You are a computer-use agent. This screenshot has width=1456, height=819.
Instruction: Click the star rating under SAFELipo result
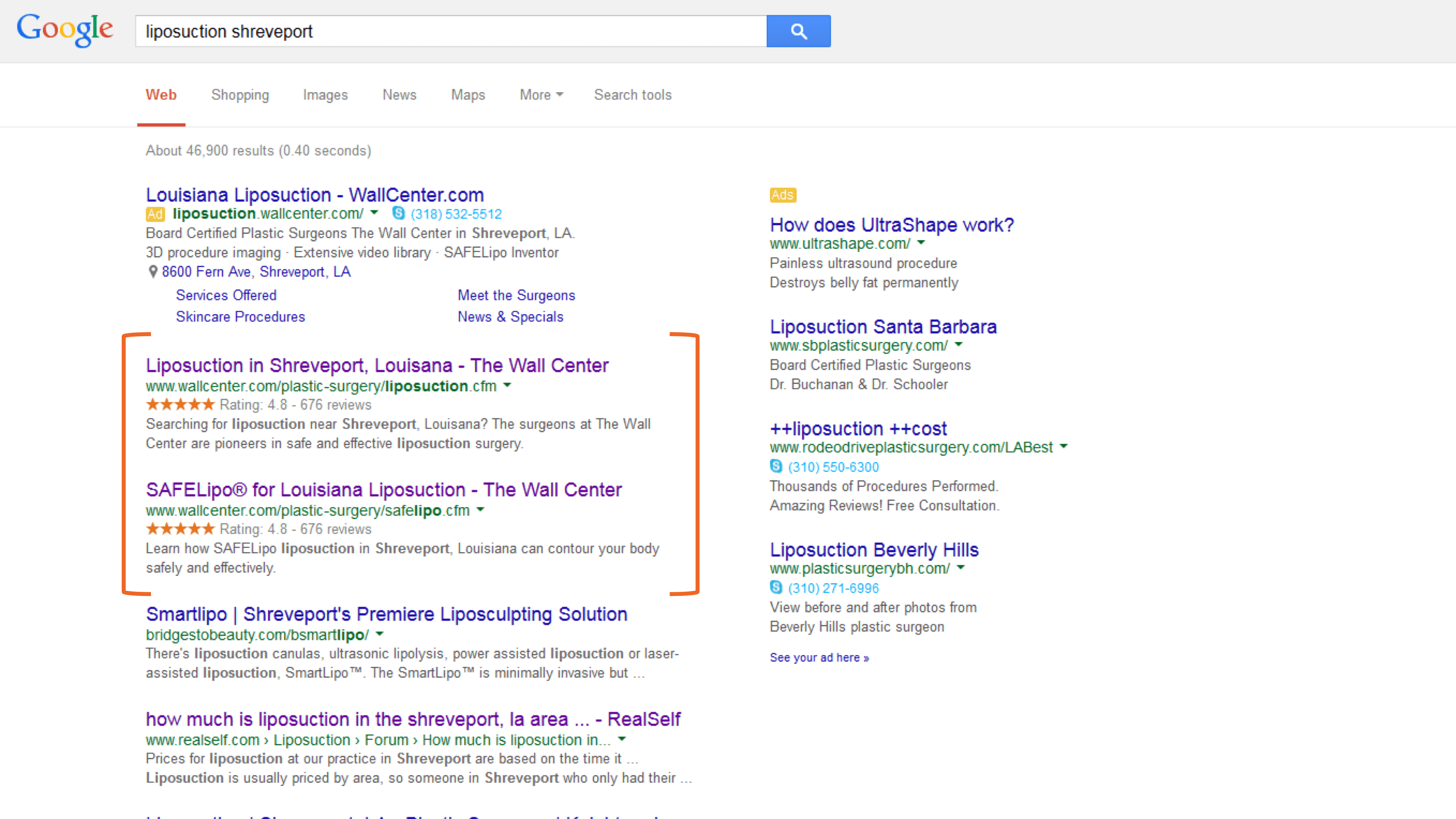180,528
